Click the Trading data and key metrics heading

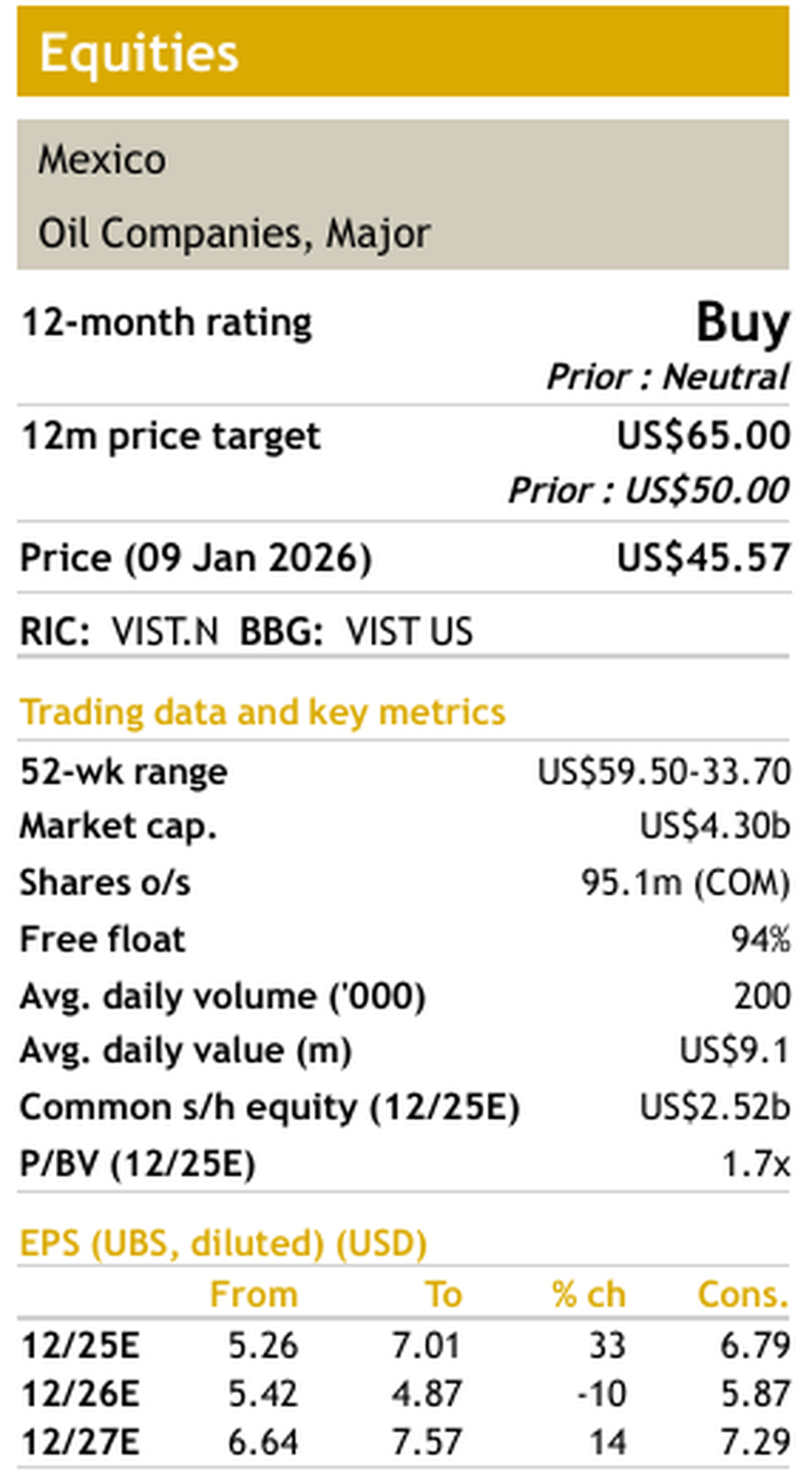[x=263, y=712]
